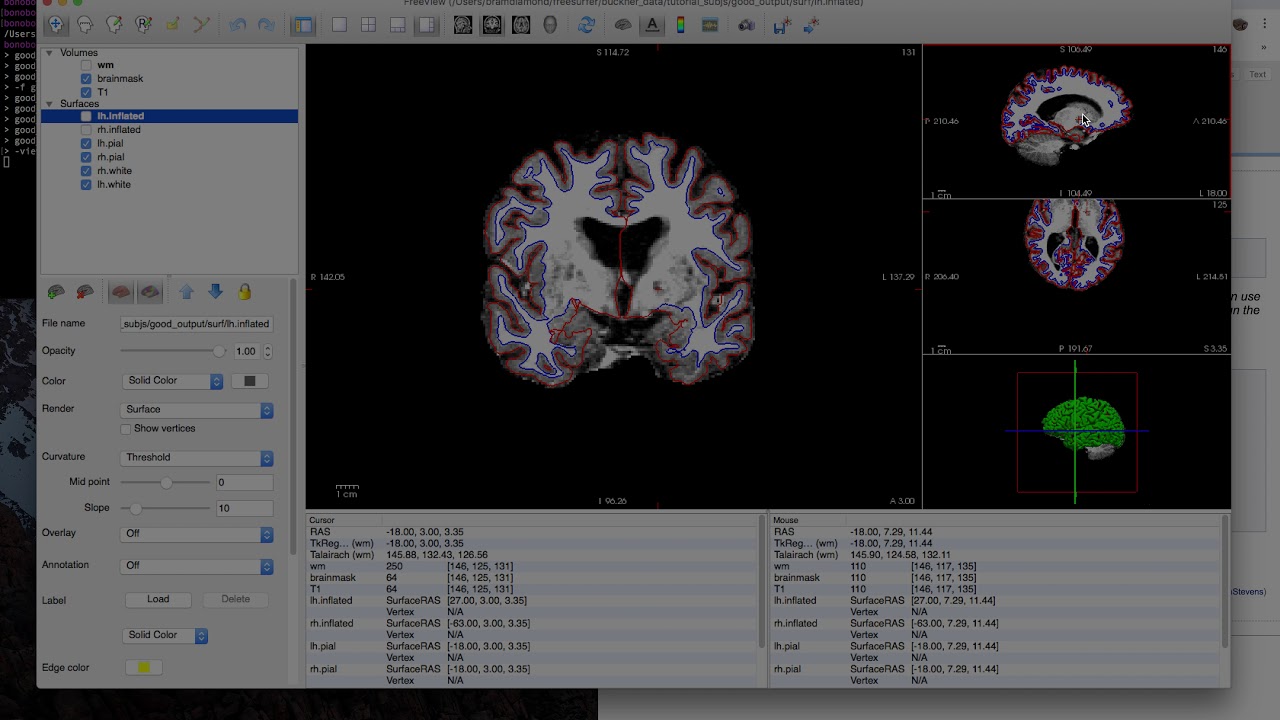Select the lh.pial row in the layer tree
The height and width of the screenshot is (720, 1280).
click(169, 144)
